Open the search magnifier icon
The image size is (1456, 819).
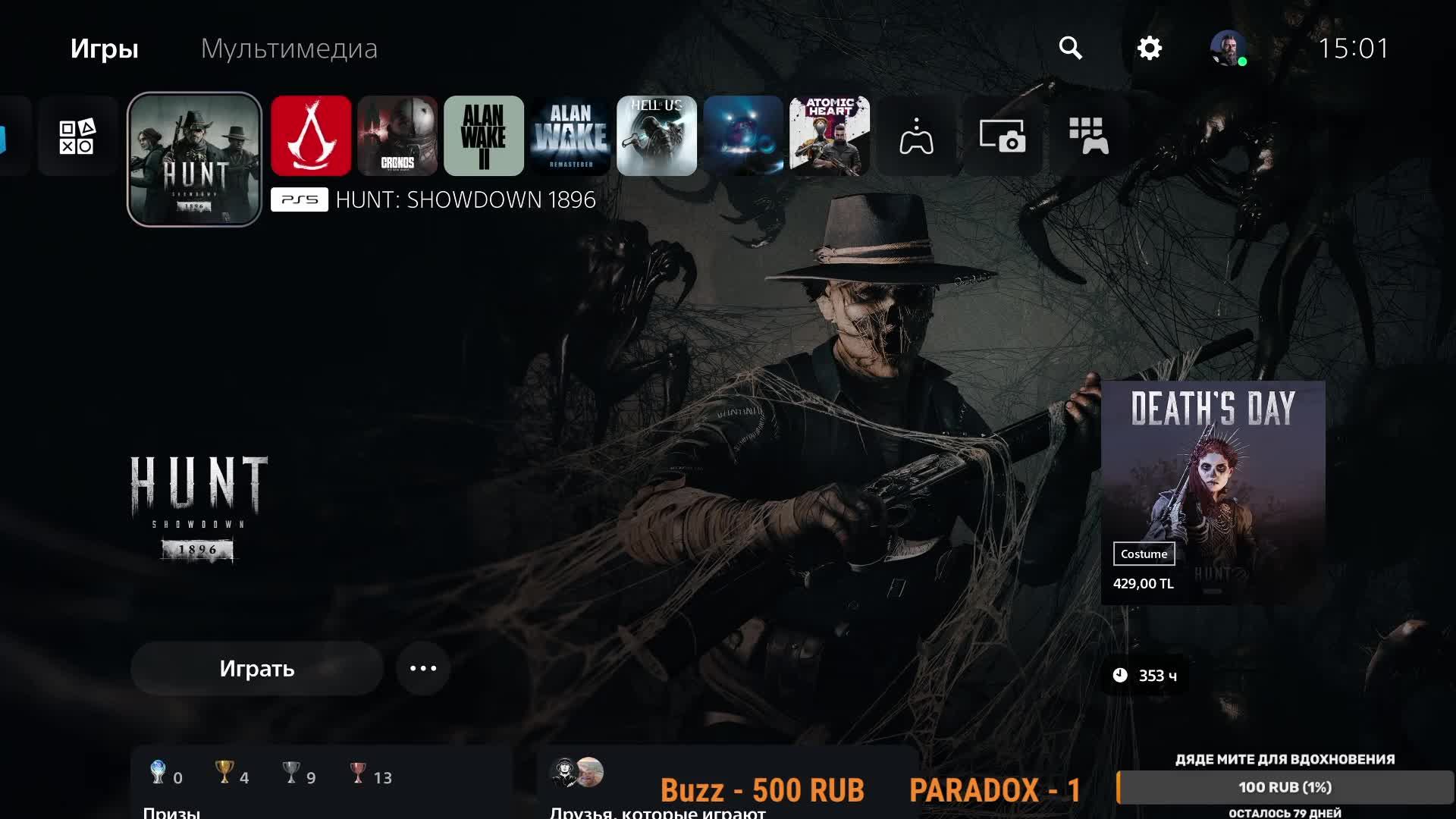point(1070,49)
